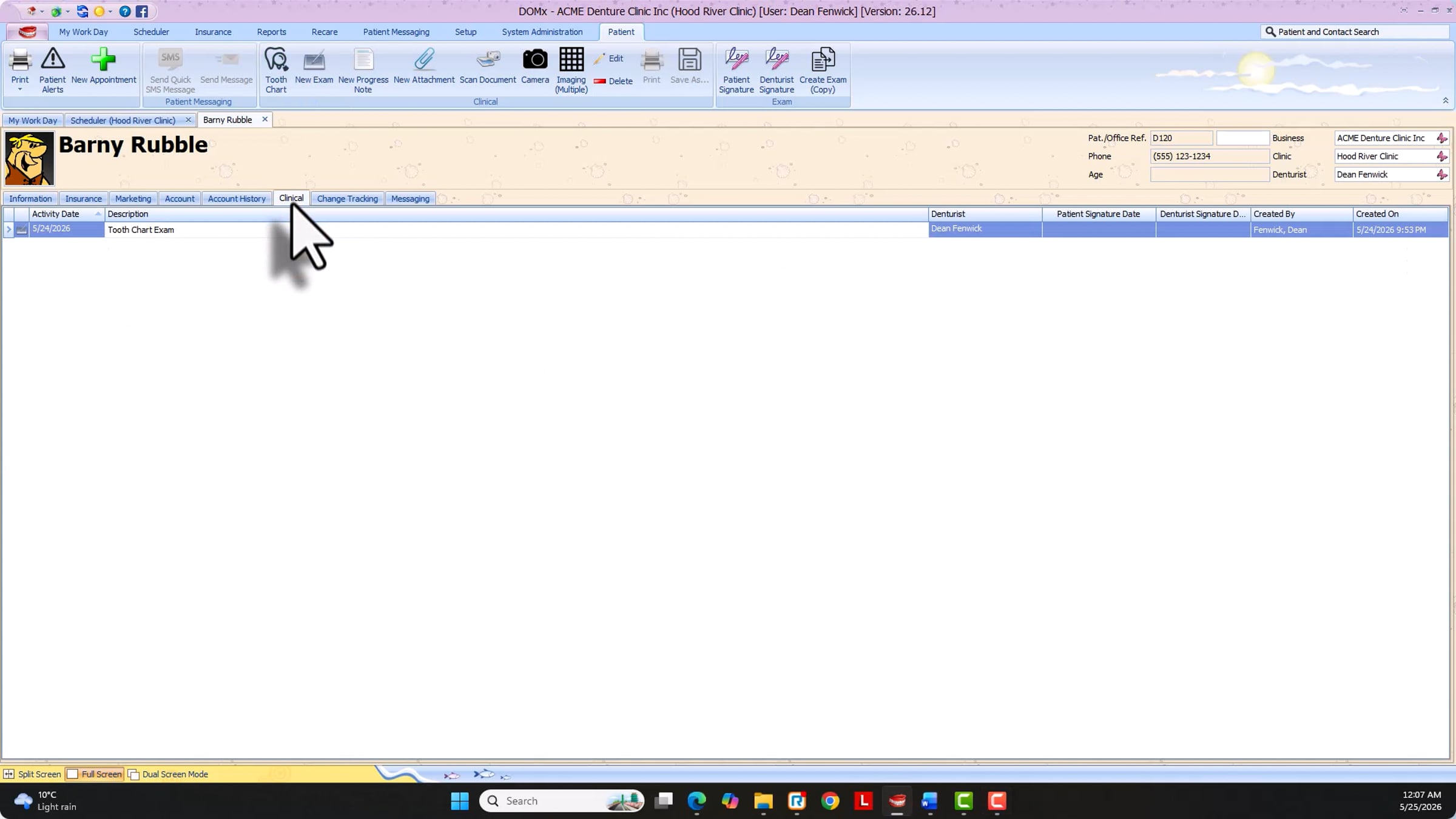This screenshot has width=1456, height=819.
Task: Sort by Activity Date column
Action: [67, 214]
